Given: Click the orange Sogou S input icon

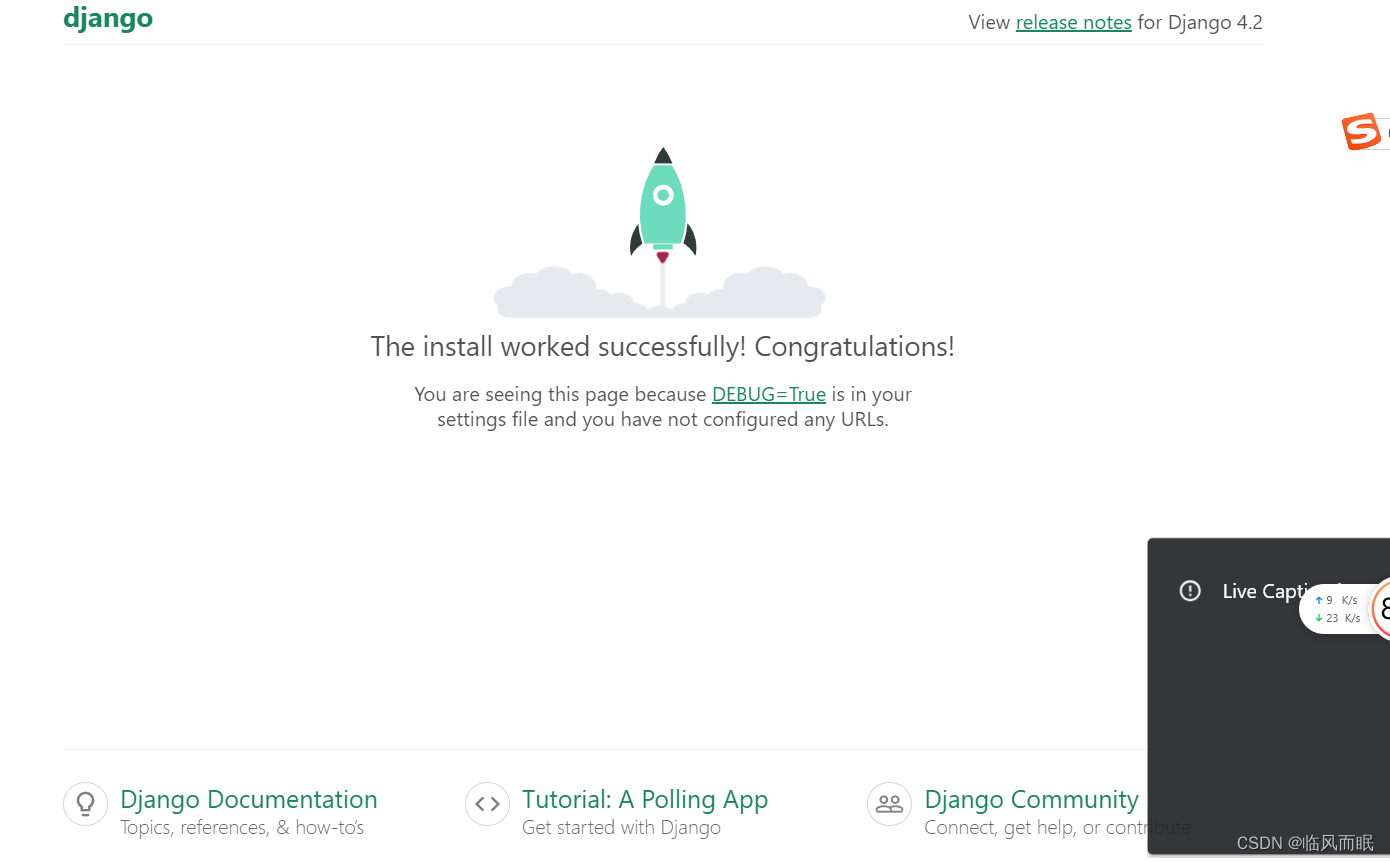Looking at the screenshot, I should click(x=1361, y=132).
